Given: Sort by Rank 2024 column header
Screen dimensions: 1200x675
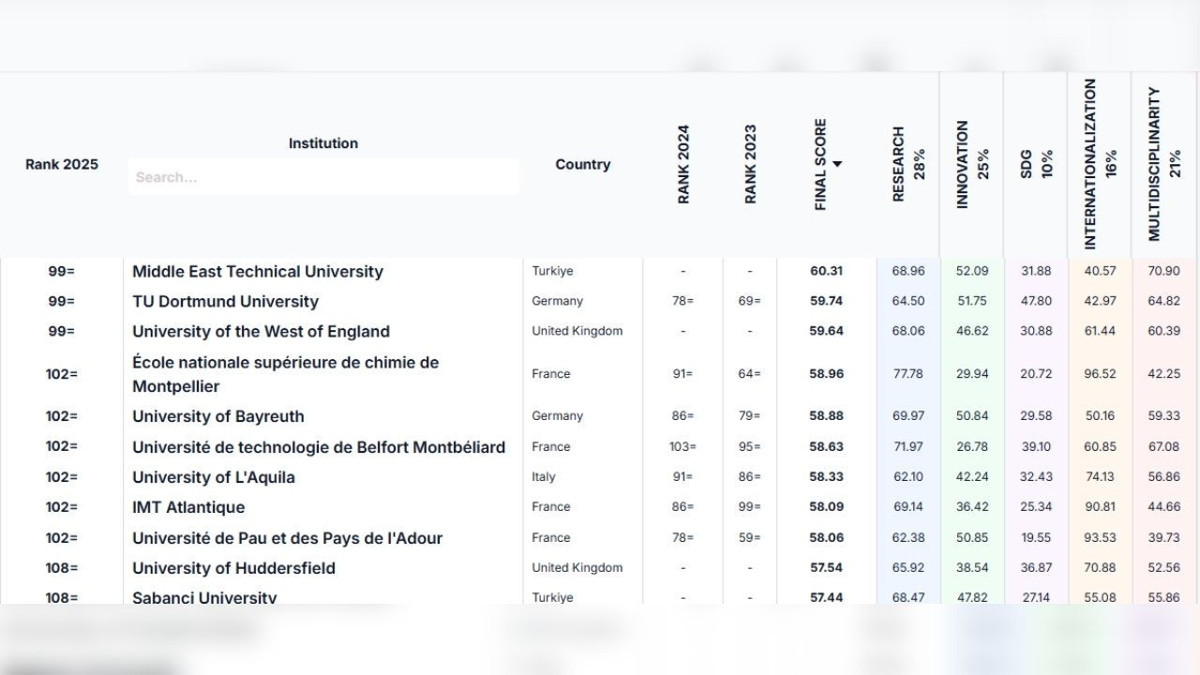Looking at the screenshot, I should tap(684, 164).
